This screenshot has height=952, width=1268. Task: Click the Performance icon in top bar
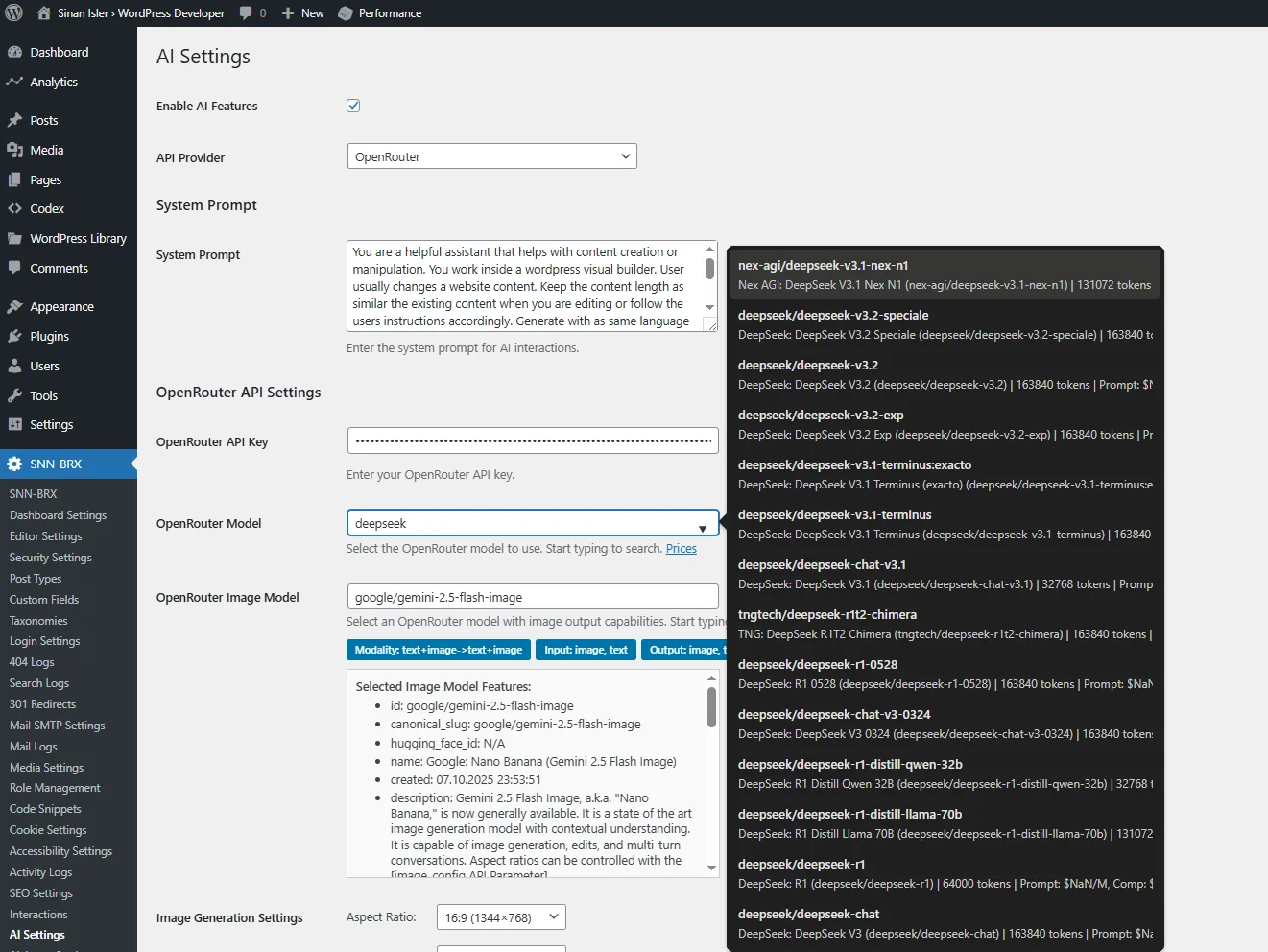(346, 13)
